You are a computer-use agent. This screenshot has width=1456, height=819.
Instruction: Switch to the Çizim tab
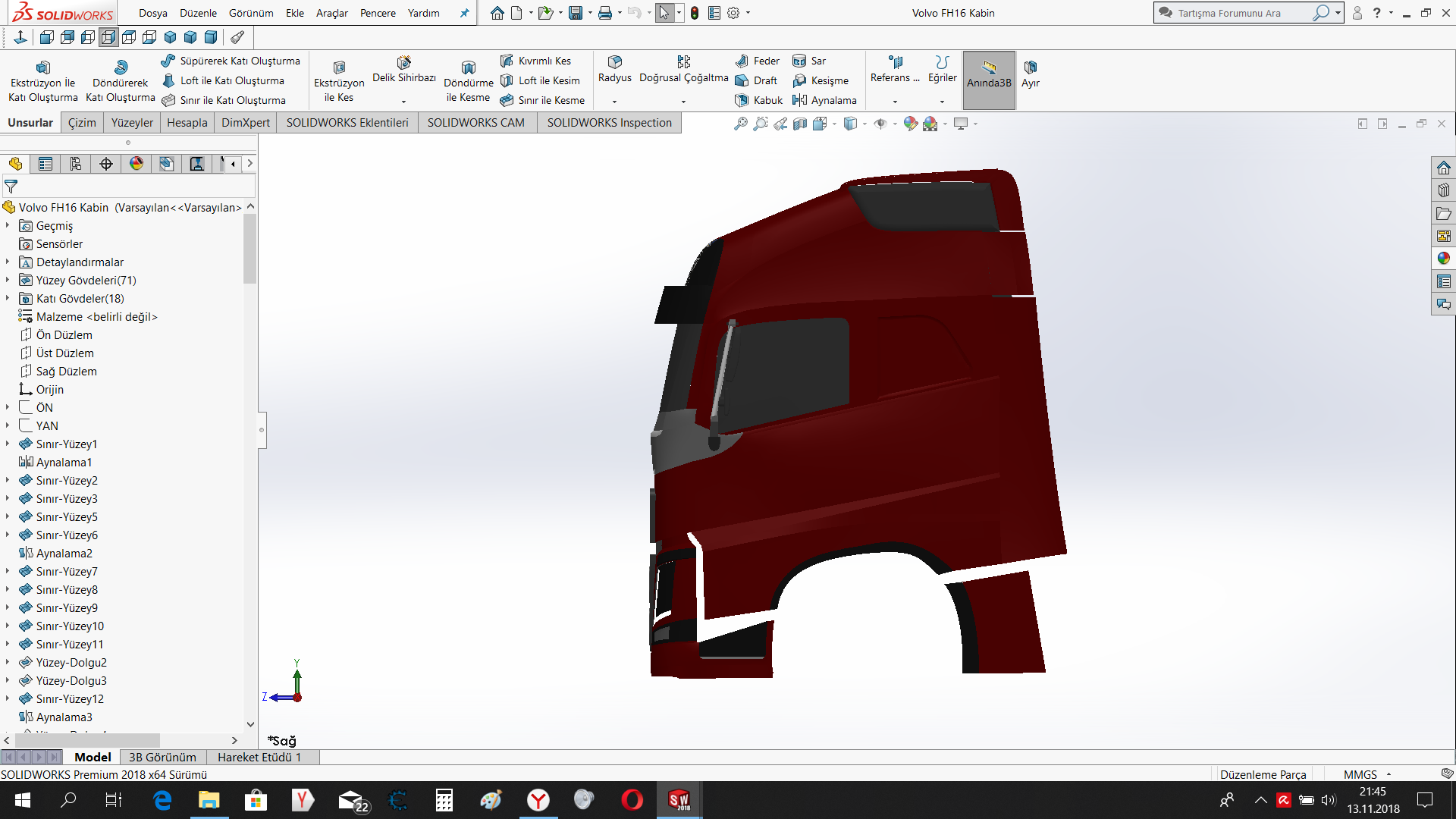tap(82, 123)
